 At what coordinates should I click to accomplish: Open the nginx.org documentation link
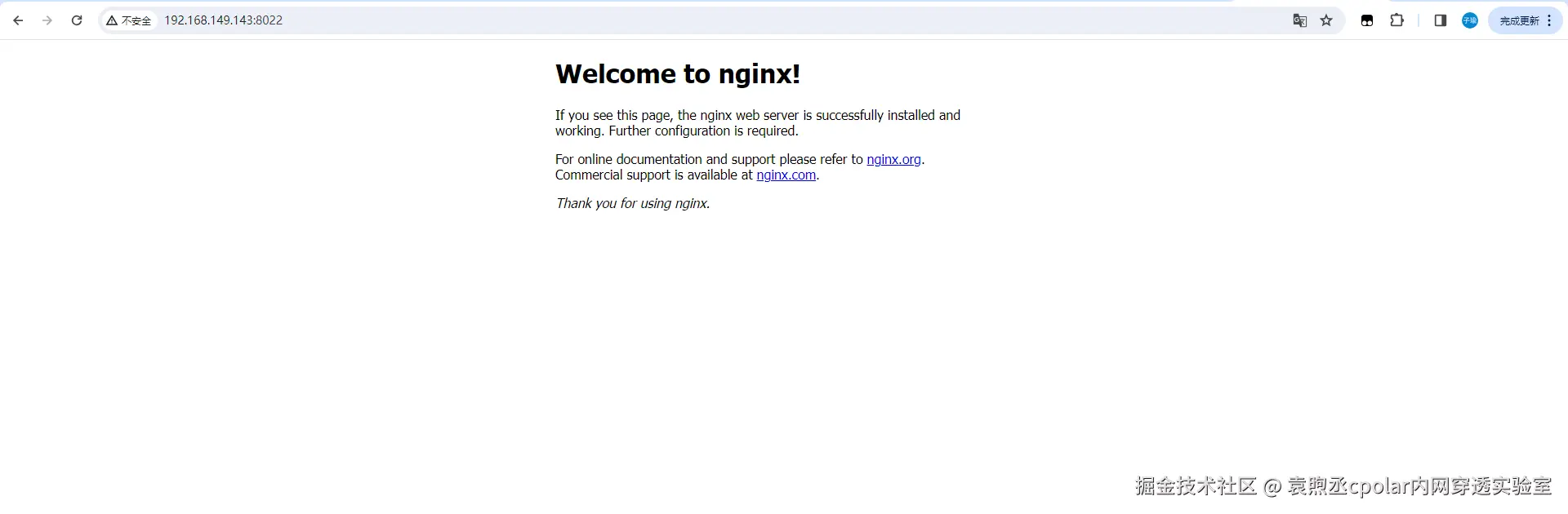[893, 159]
